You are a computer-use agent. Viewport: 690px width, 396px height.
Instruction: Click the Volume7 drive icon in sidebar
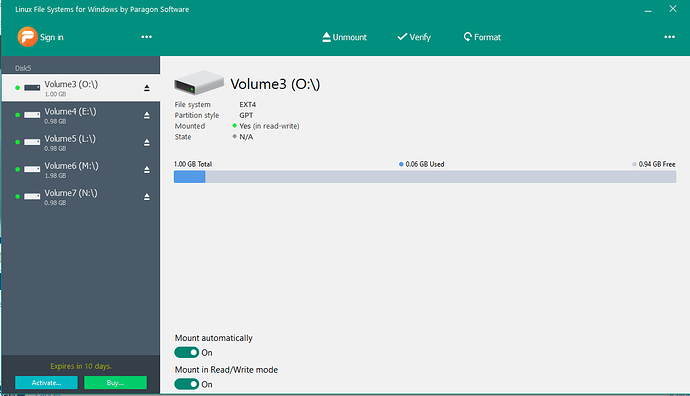(x=32, y=196)
